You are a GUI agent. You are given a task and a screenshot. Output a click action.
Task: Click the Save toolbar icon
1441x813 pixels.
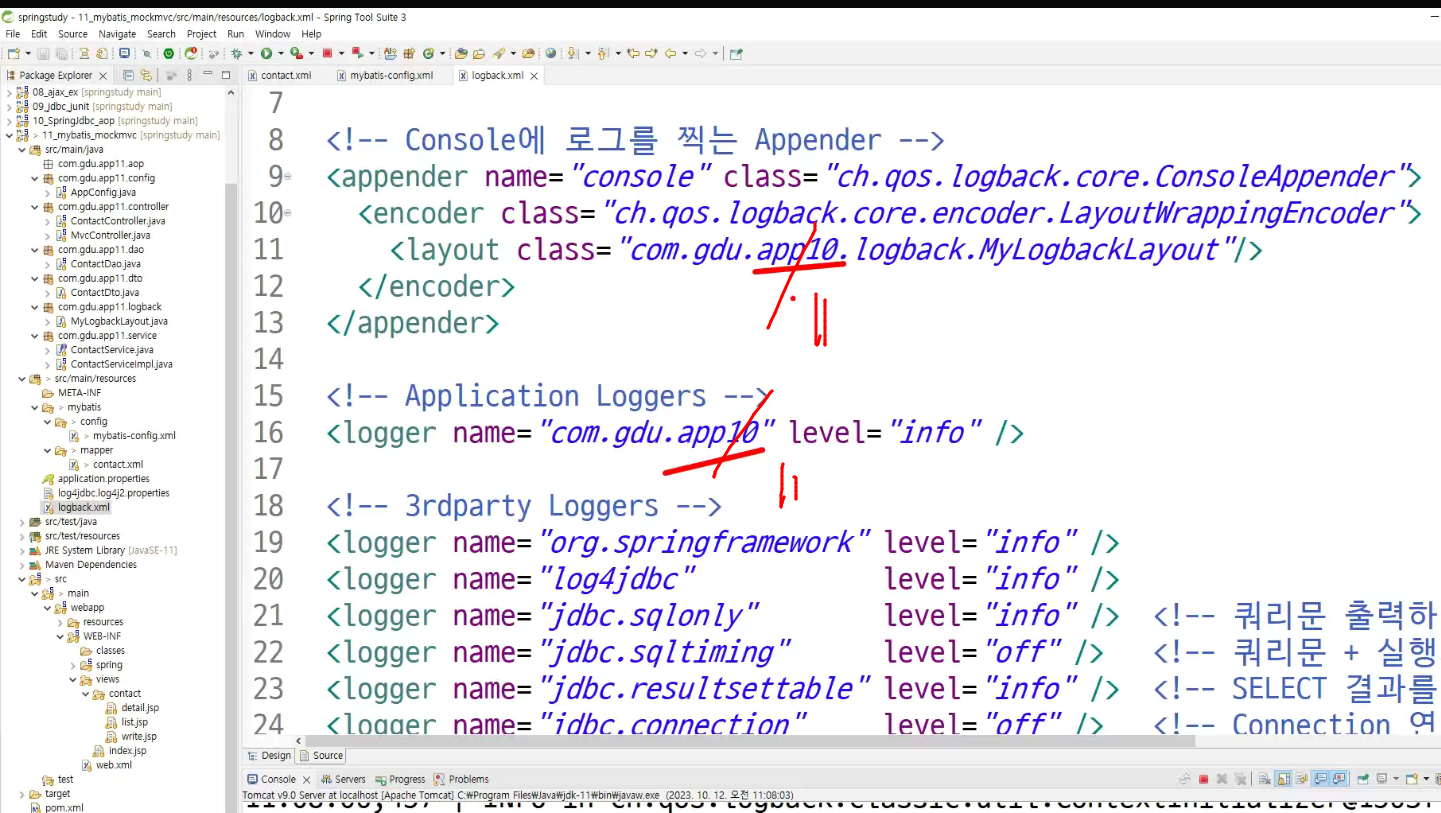[43, 53]
